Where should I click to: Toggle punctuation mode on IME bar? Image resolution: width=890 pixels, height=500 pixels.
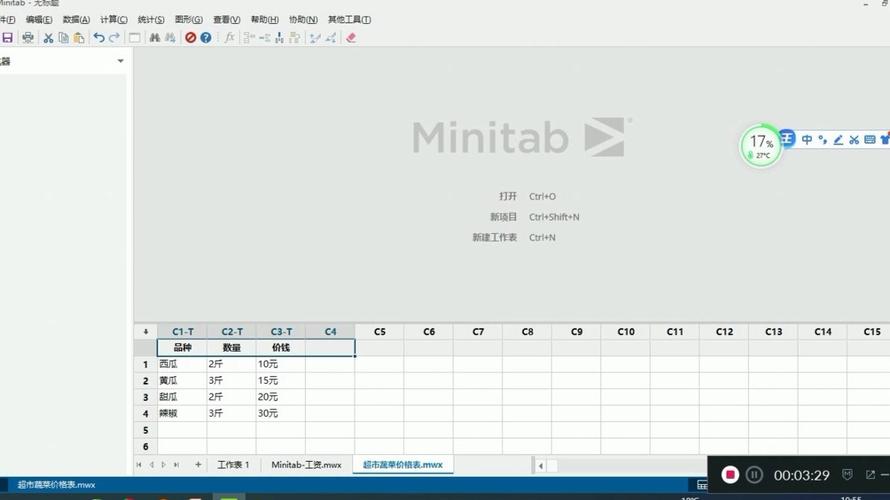[822, 140]
